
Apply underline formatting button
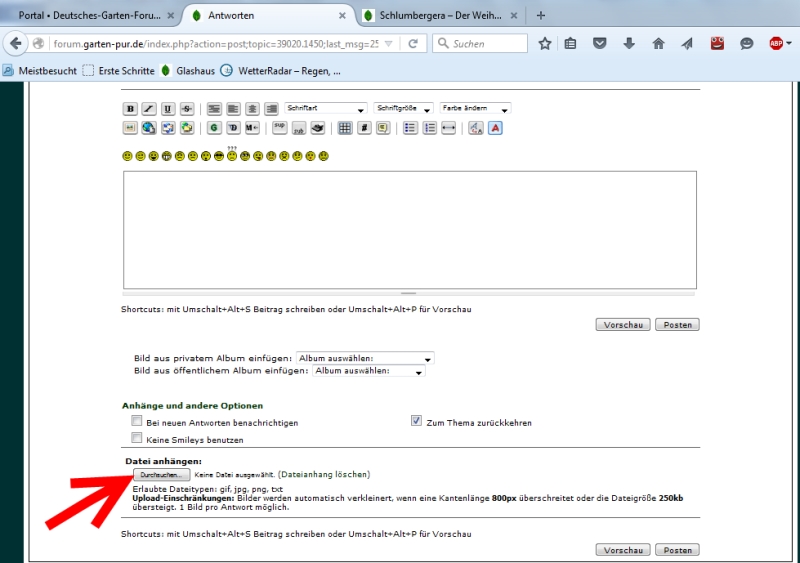[x=167, y=109]
